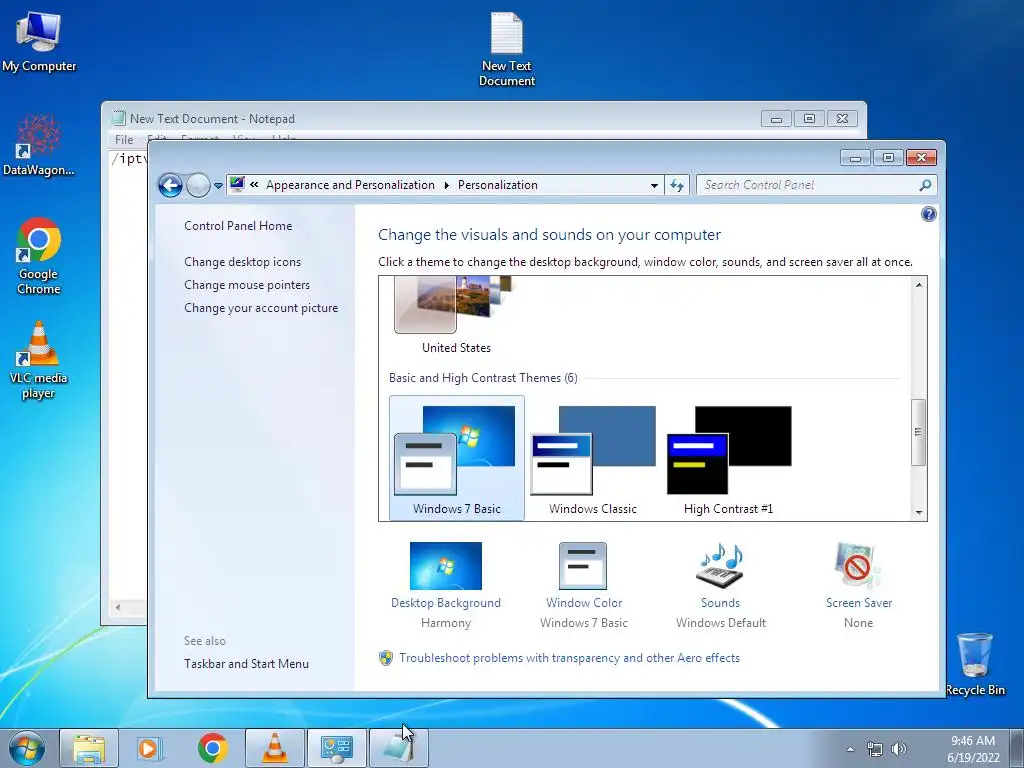
Task: Apply the High Contrast #1 theme
Action: (728, 458)
